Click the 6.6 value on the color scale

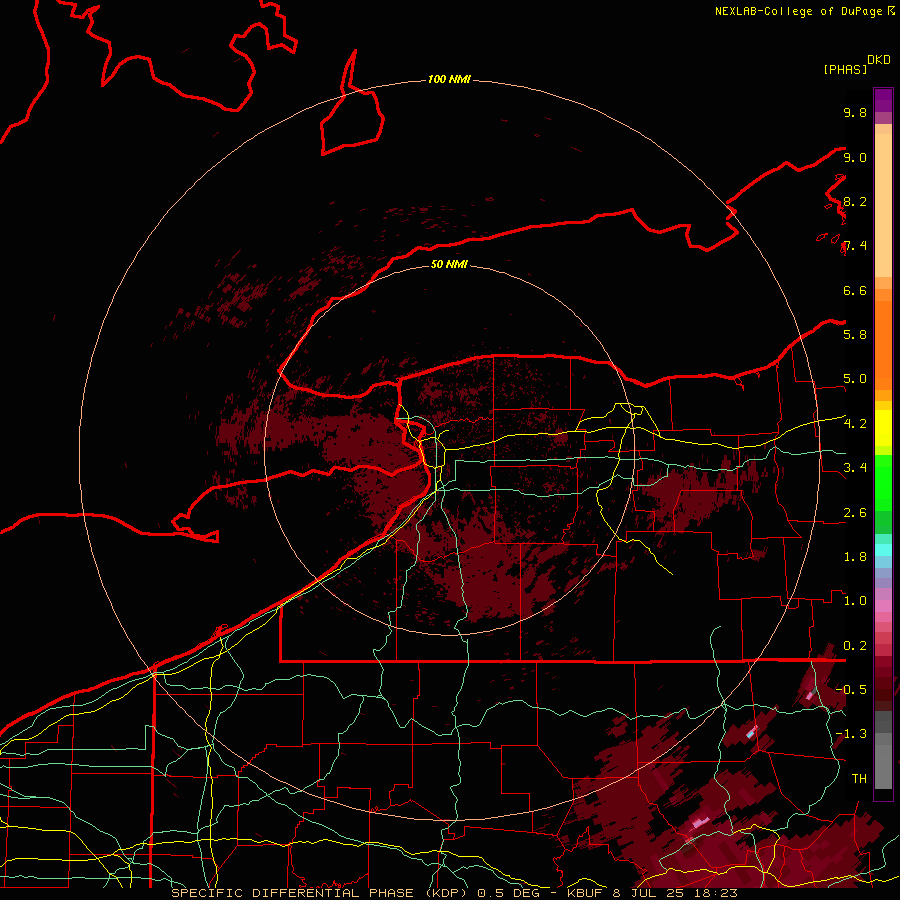[x=855, y=290]
